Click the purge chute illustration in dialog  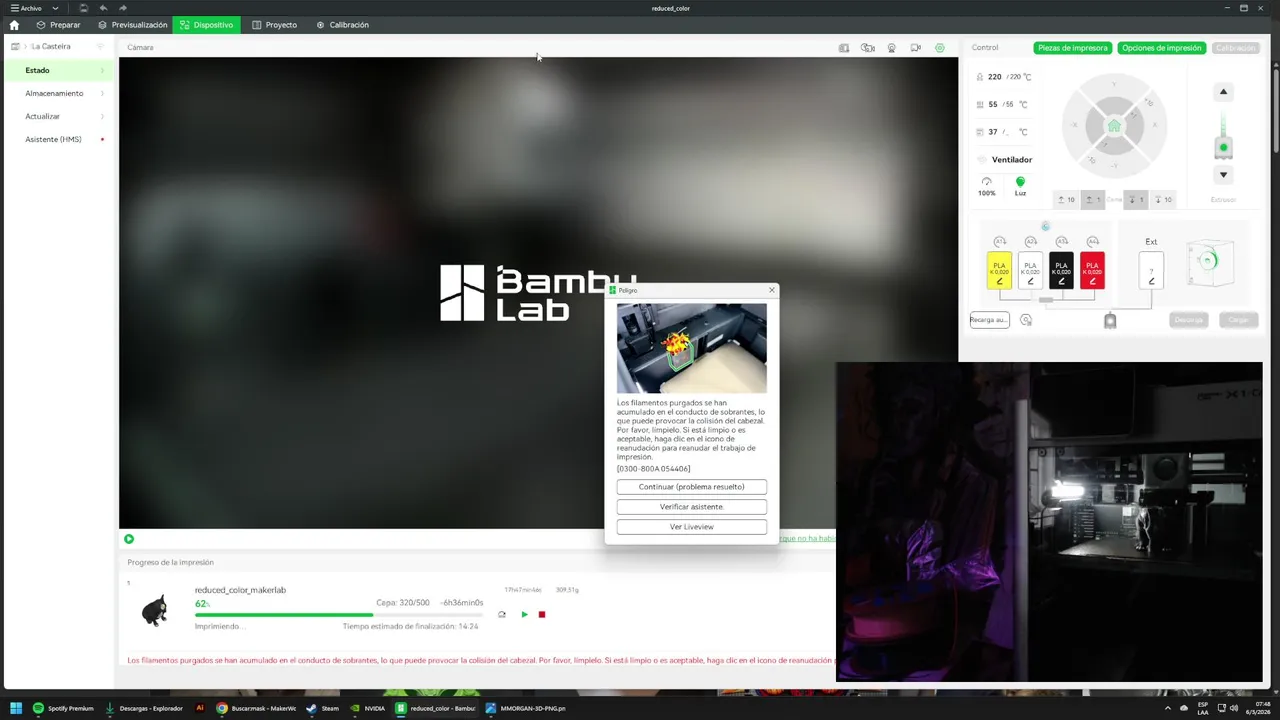pos(692,348)
